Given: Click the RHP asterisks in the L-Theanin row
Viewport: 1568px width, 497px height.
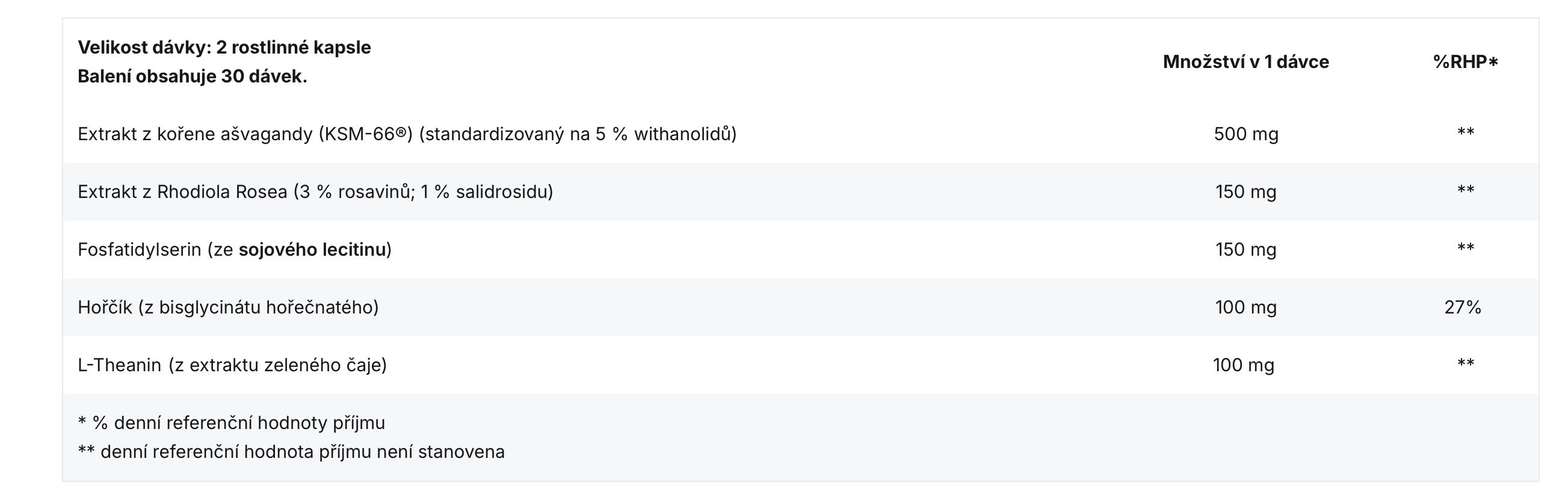Looking at the screenshot, I should pos(1465,364).
